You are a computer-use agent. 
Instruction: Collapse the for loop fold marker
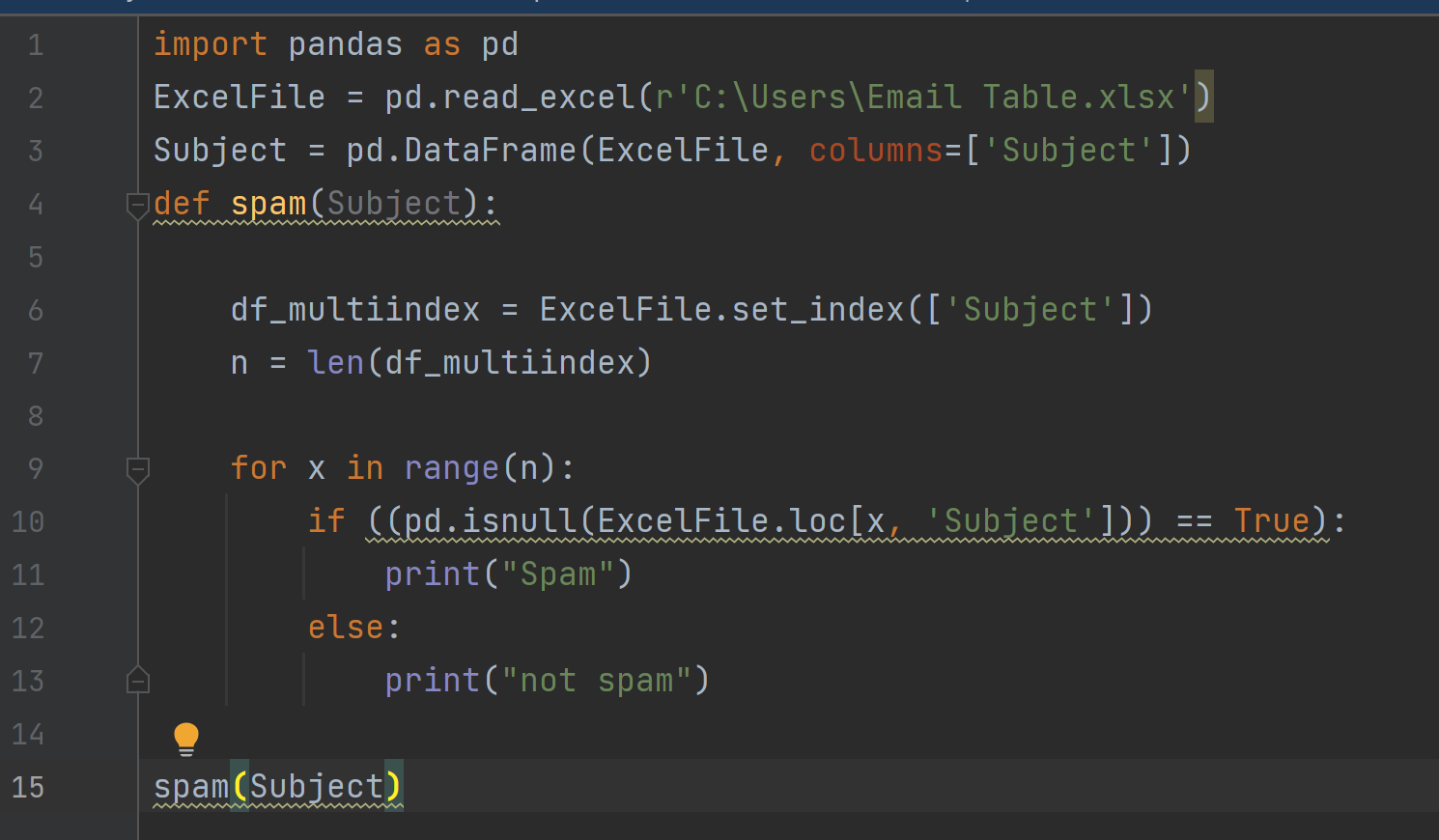tap(138, 470)
